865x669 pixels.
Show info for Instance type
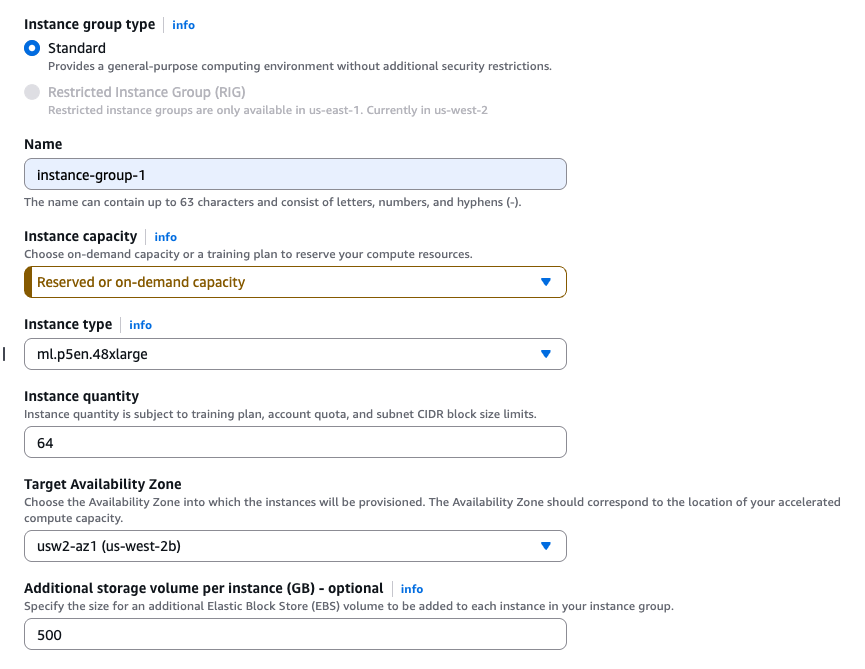coord(141,325)
